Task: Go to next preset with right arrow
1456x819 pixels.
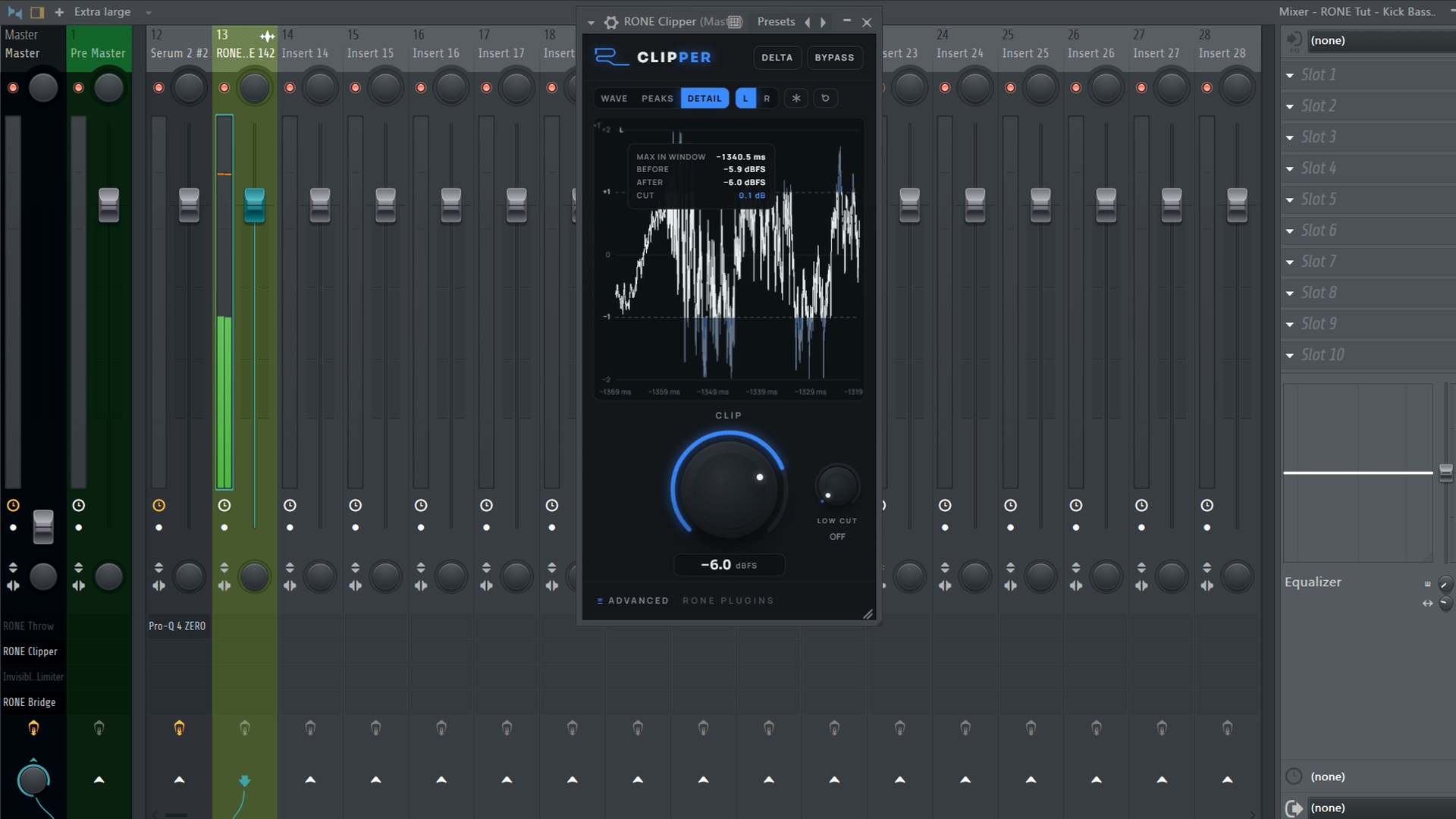Action: 823,22
